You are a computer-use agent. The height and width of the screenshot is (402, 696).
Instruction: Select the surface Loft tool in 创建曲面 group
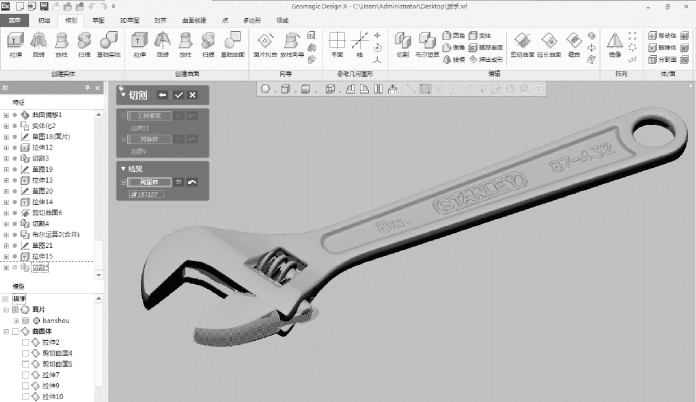(x=185, y=44)
